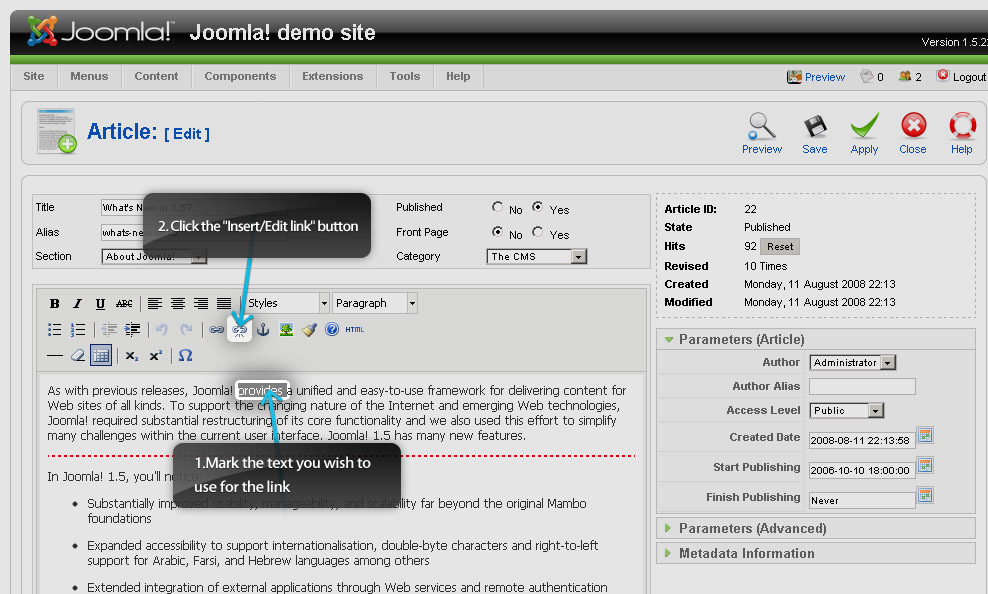Open the Tools menu
988x594 pixels.
pos(405,76)
